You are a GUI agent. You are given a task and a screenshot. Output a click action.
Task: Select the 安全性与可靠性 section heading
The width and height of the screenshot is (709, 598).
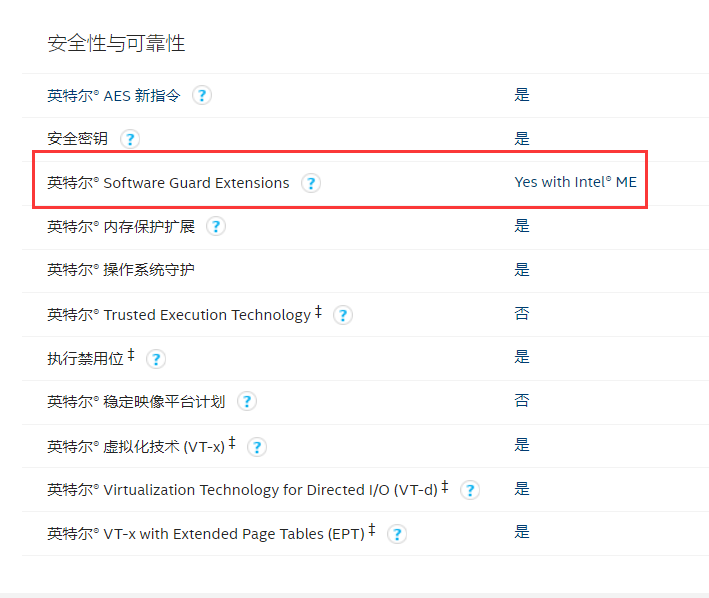pyautogui.click(x=116, y=43)
